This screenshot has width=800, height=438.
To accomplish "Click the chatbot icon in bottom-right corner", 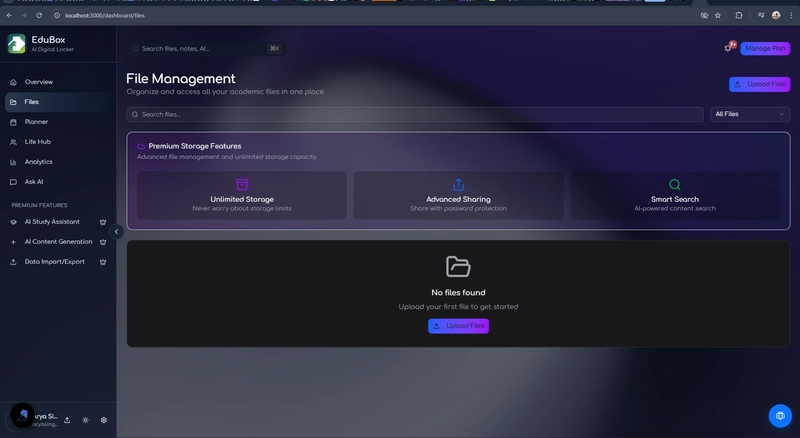I will tap(780, 416).
